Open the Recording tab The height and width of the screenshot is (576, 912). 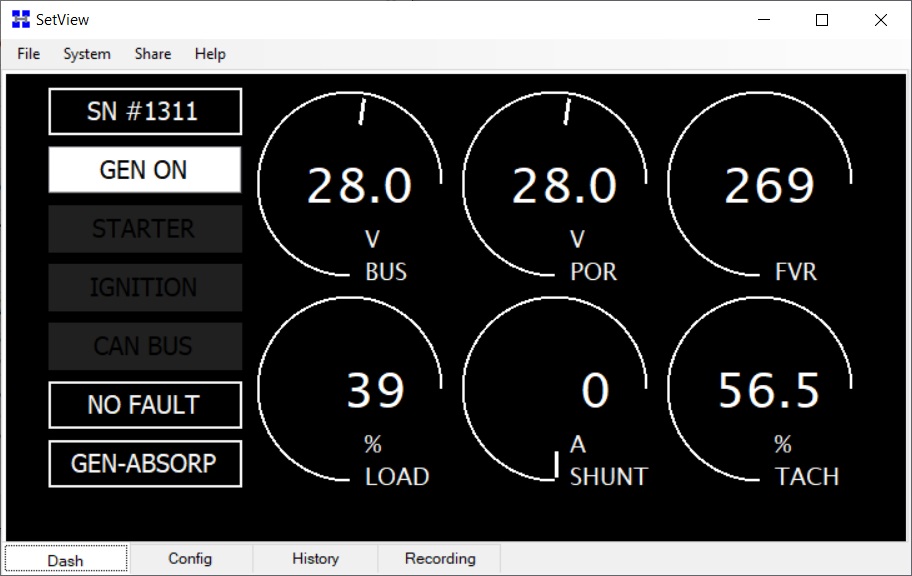440,559
